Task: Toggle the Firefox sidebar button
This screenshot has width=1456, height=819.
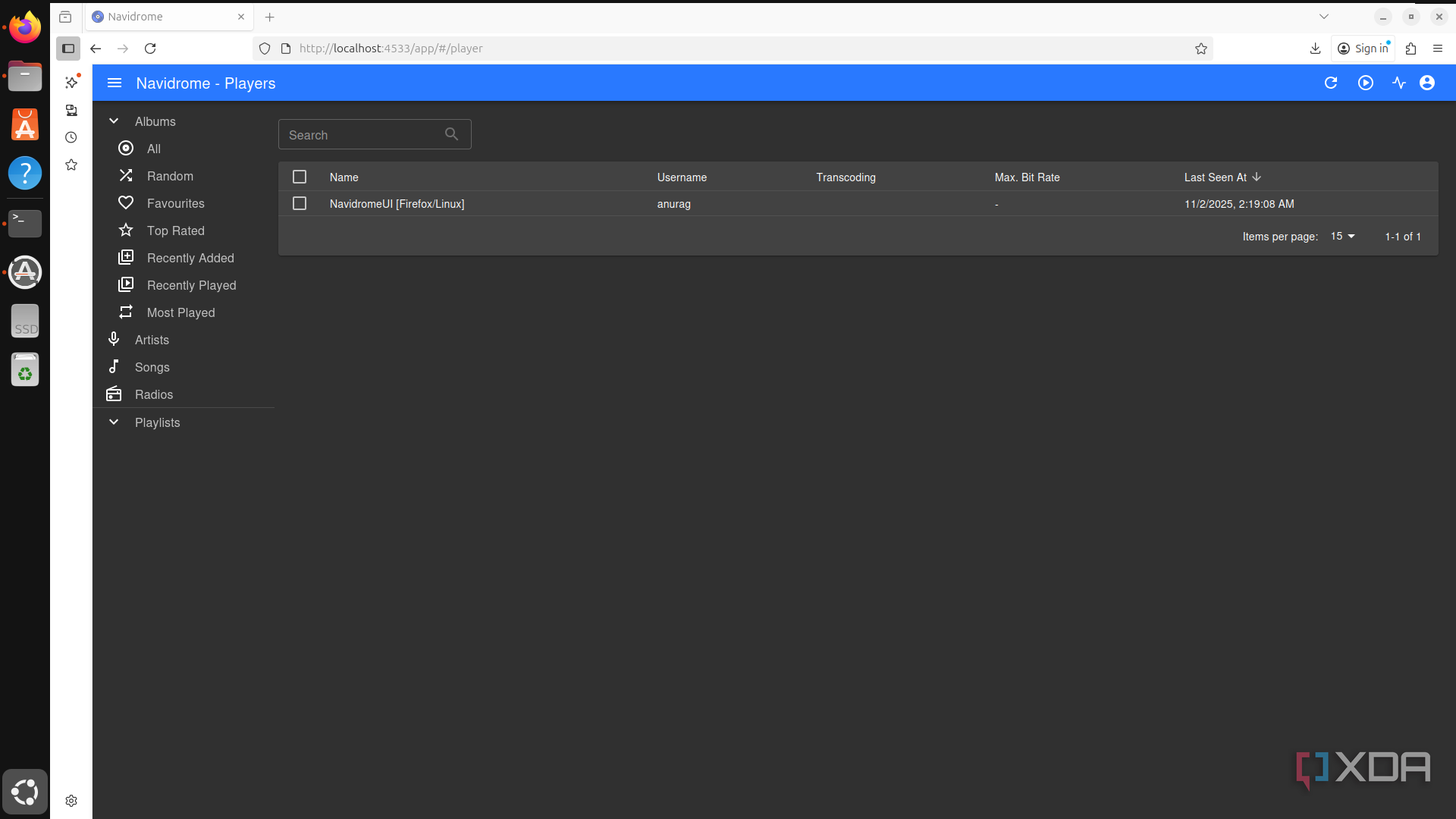Action: [x=68, y=49]
